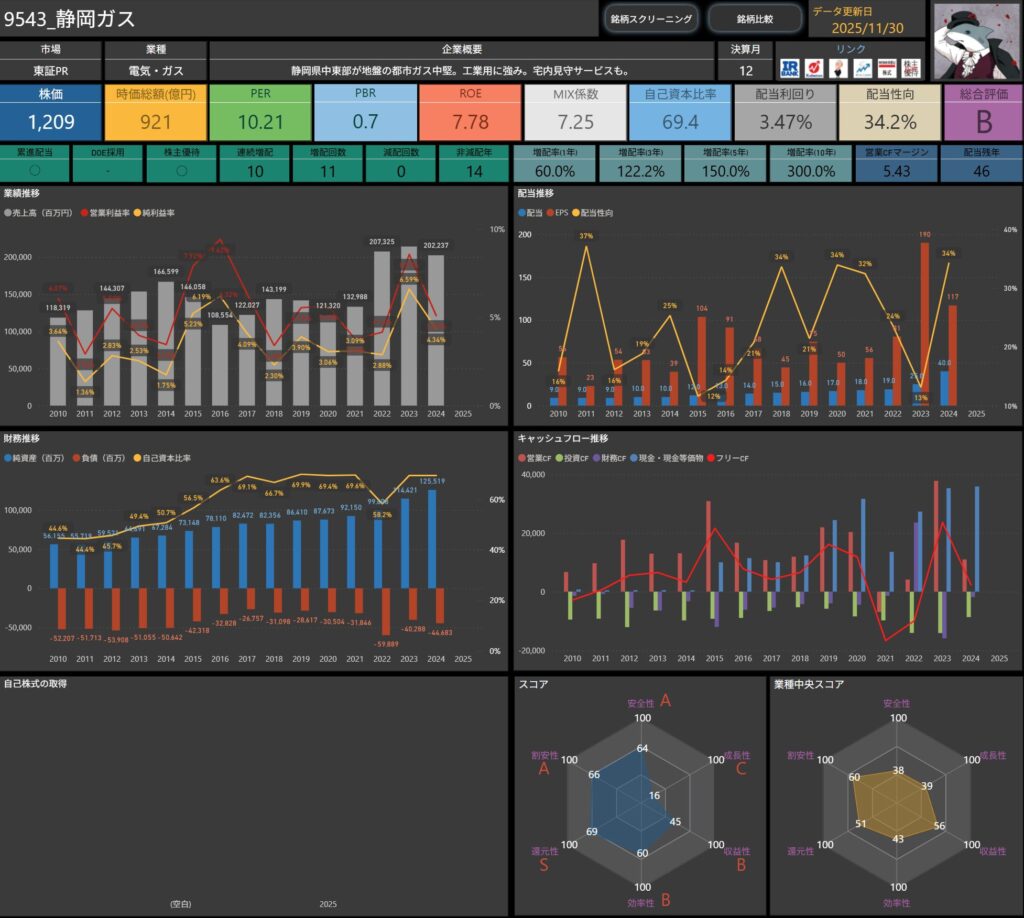Open the 株主優待 link icon
1024x918 pixels.
click(911, 68)
